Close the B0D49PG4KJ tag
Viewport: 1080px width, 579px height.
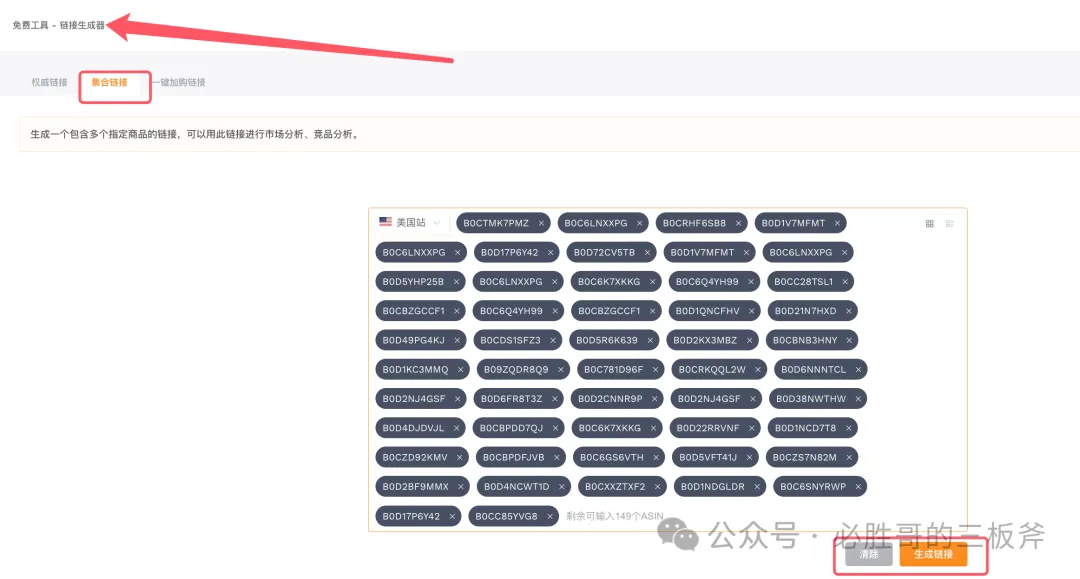point(457,340)
